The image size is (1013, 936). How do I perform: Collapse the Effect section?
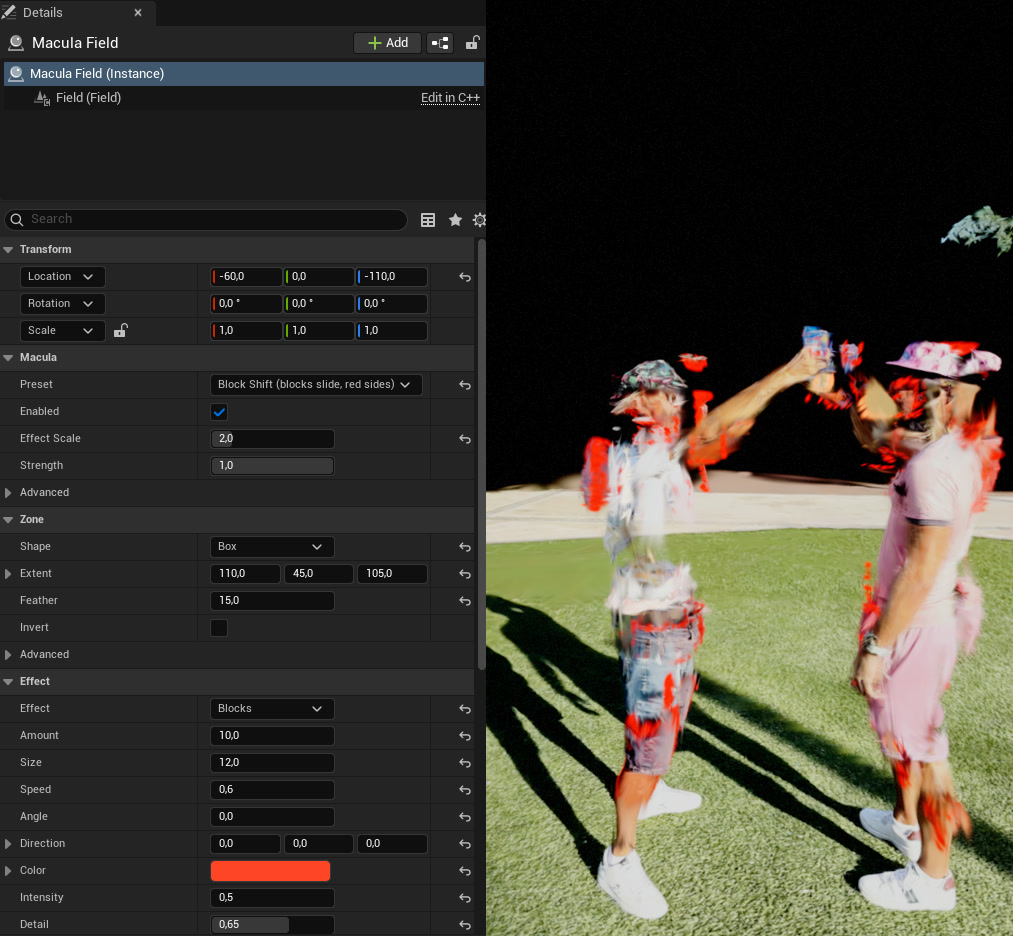(x=8, y=682)
